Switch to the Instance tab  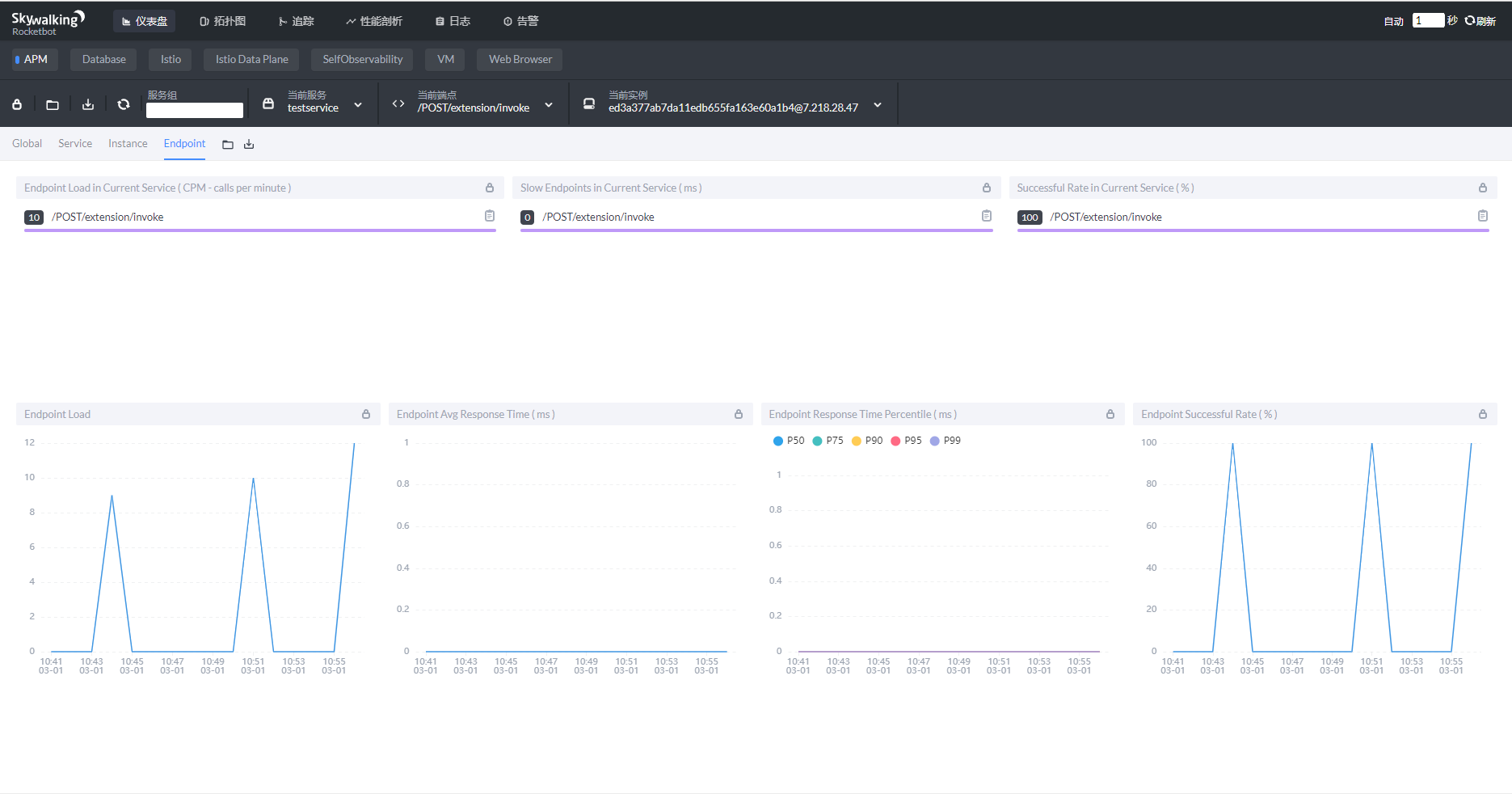coord(128,143)
